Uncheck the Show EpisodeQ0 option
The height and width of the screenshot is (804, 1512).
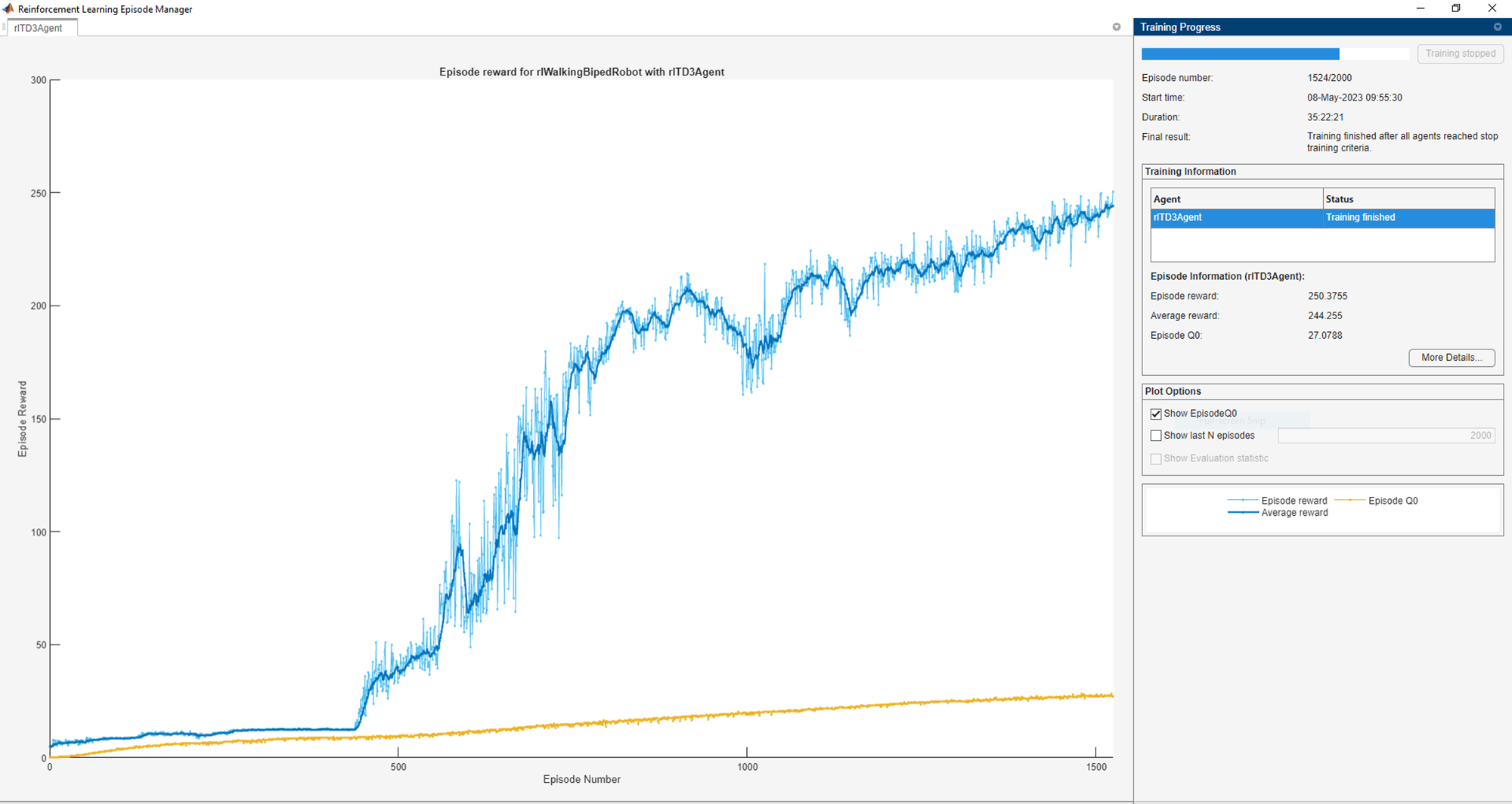pos(1156,414)
